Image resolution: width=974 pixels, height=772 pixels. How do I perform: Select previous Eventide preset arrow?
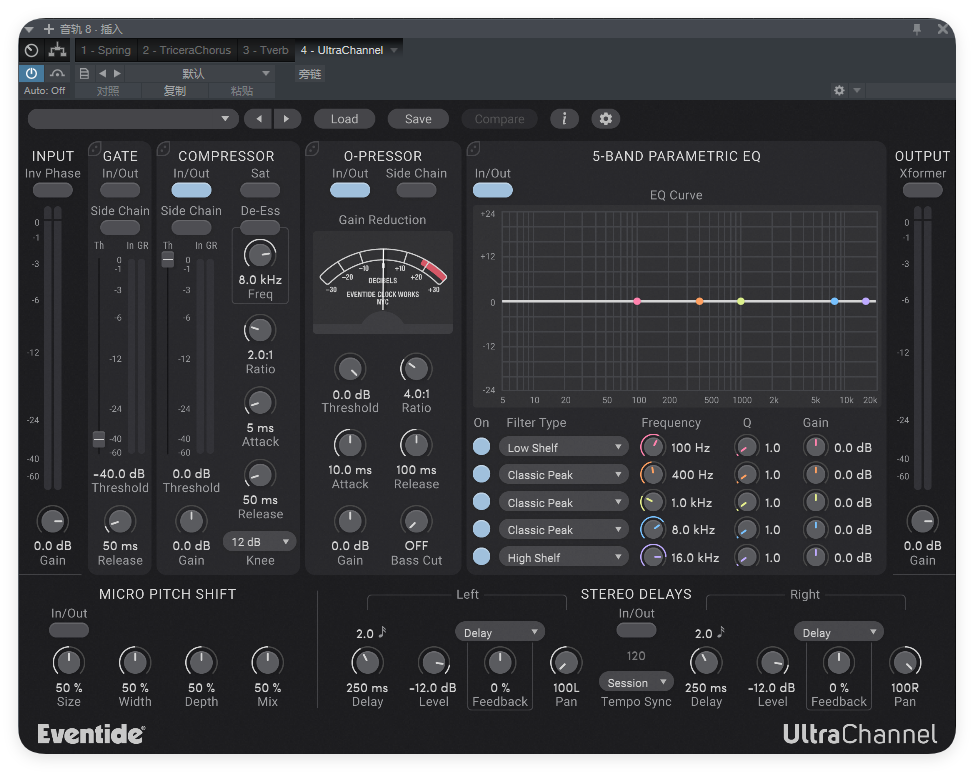[x=259, y=119]
